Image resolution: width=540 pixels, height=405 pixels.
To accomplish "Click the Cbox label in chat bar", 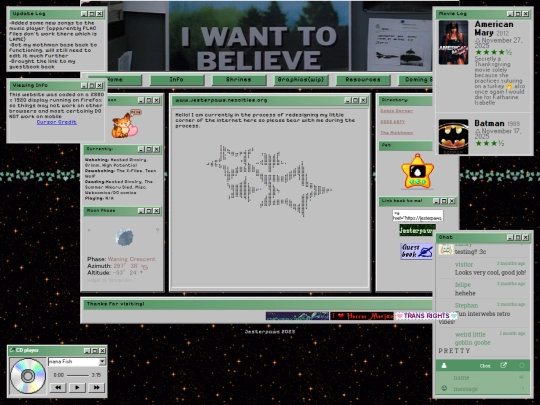I will click(x=485, y=366).
